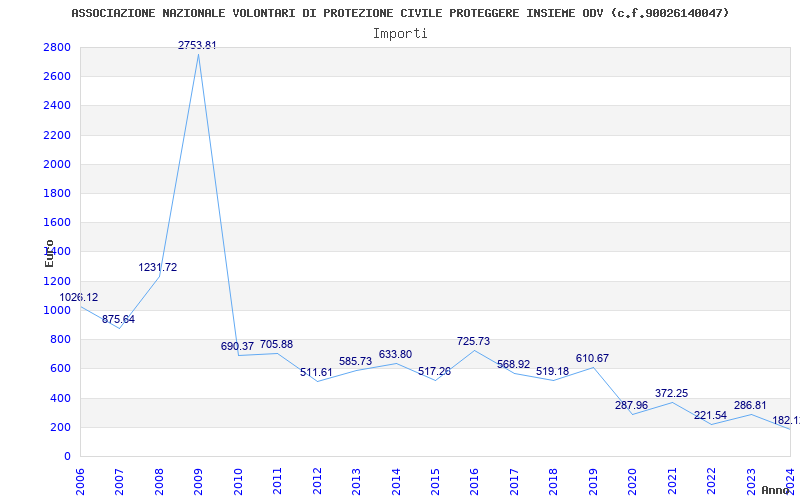Image resolution: width=800 pixels, height=500 pixels.
Task: Select the 2020 year tick label
Action: click(x=633, y=482)
